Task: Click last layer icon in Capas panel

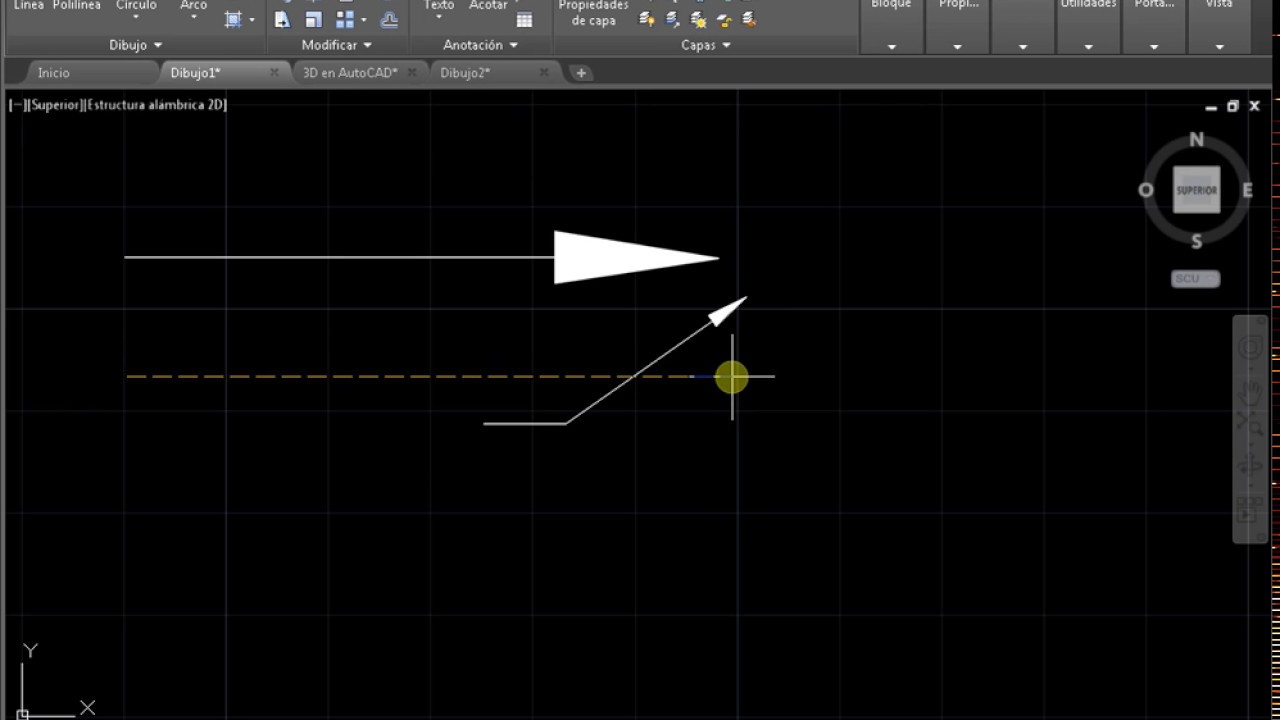Action: (749, 20)
